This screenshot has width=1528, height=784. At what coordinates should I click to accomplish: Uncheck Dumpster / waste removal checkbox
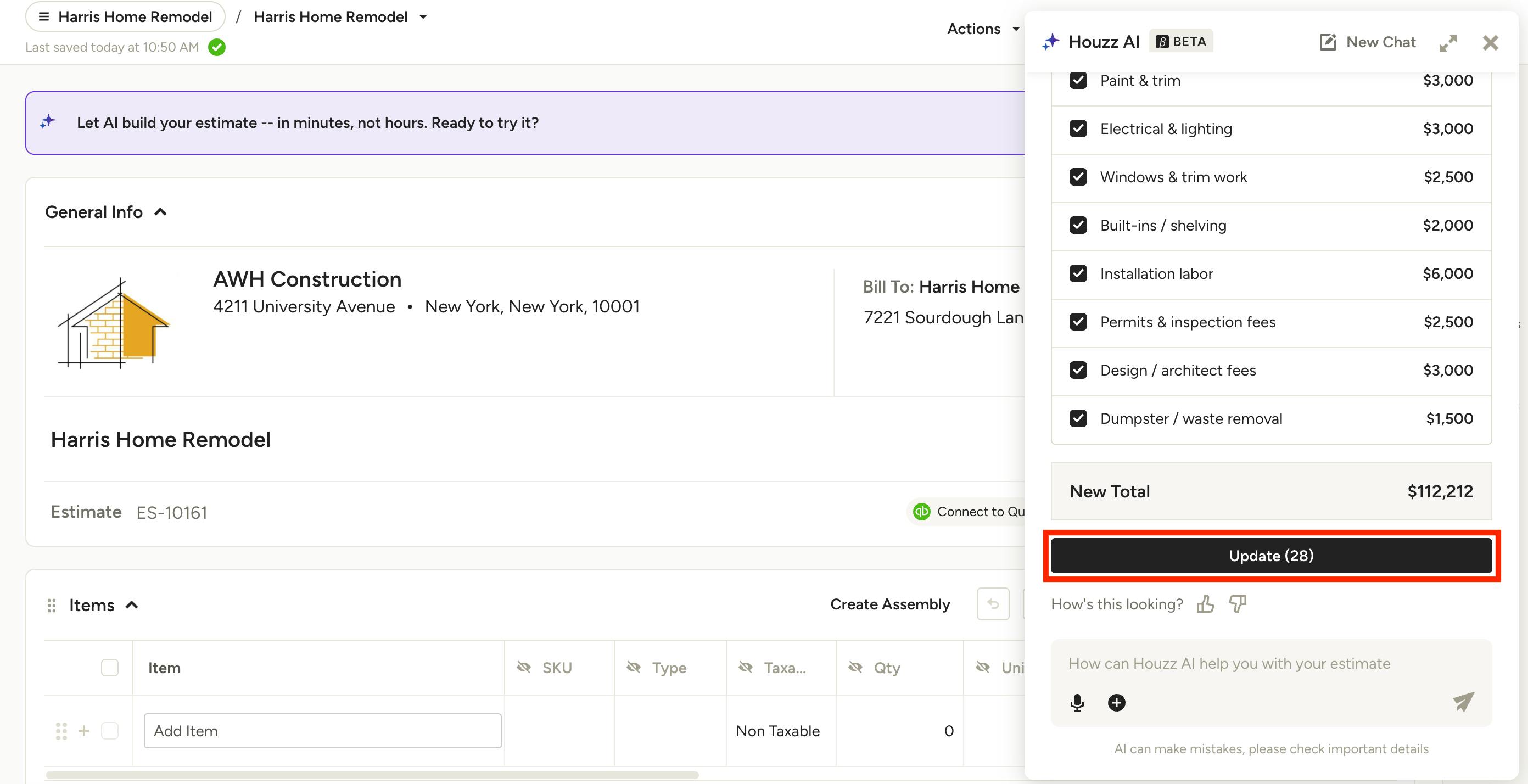(x=1078, y=419)
